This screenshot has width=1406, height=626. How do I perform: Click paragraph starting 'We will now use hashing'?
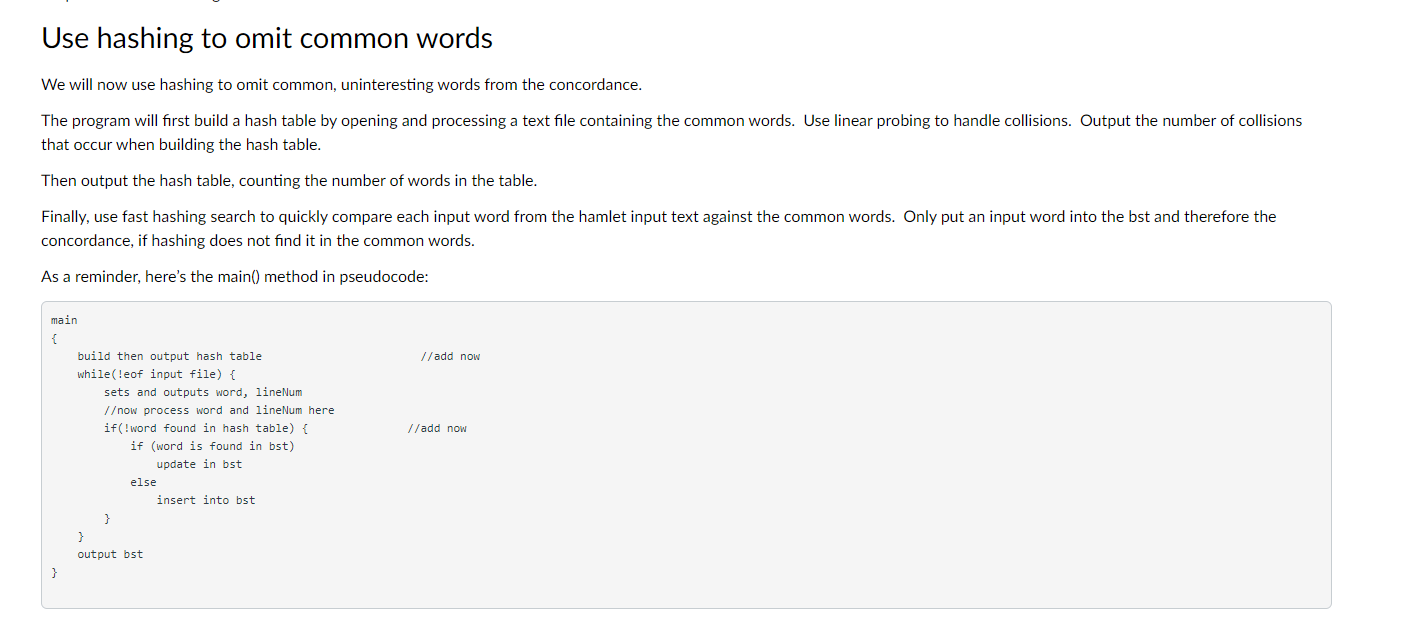(x=341, y=85)
